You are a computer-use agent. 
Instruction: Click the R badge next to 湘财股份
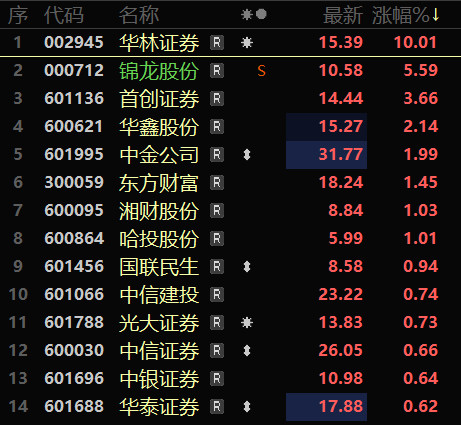pos(217,211)
